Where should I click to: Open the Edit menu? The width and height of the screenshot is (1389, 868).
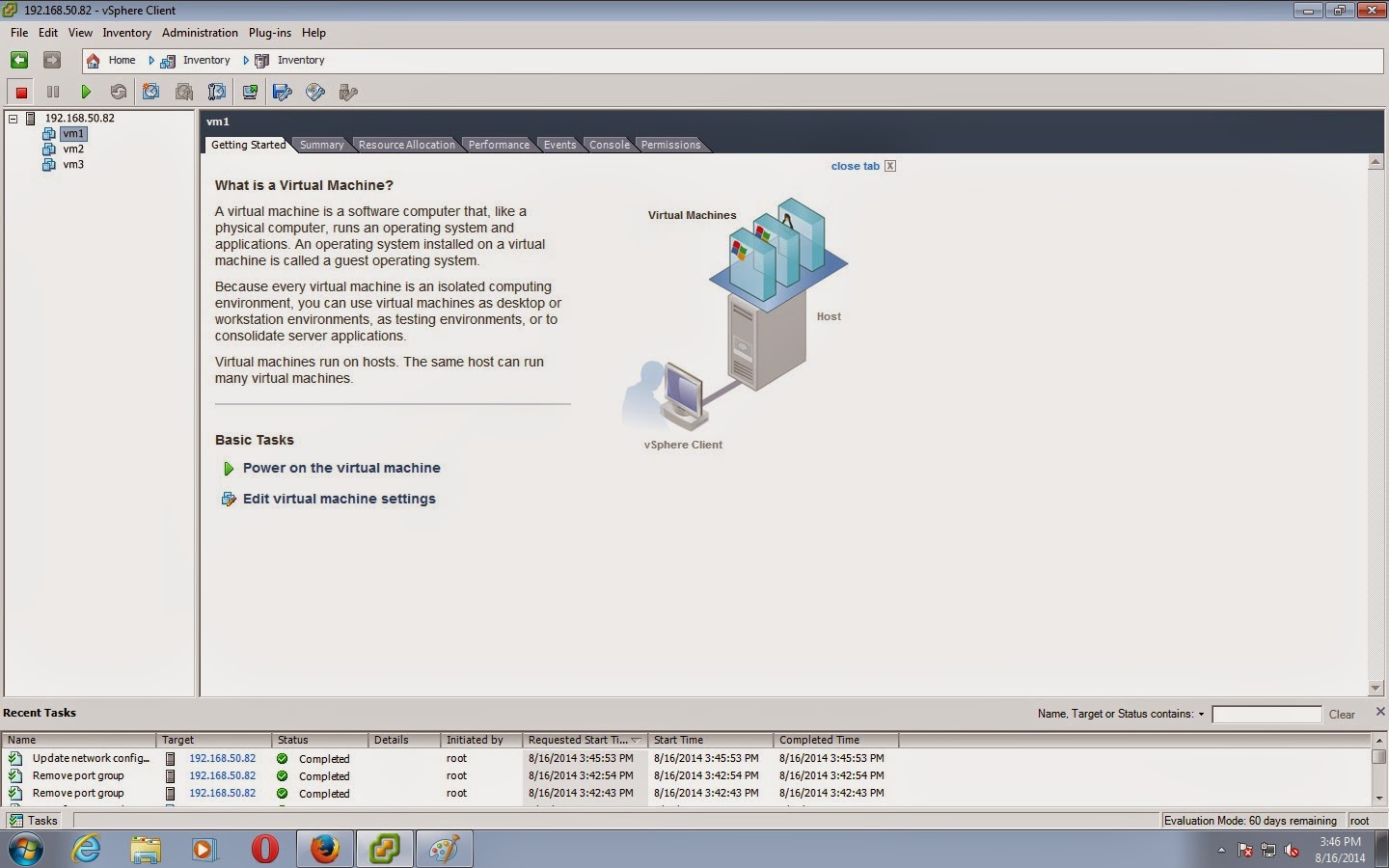[x=48, y=33]
